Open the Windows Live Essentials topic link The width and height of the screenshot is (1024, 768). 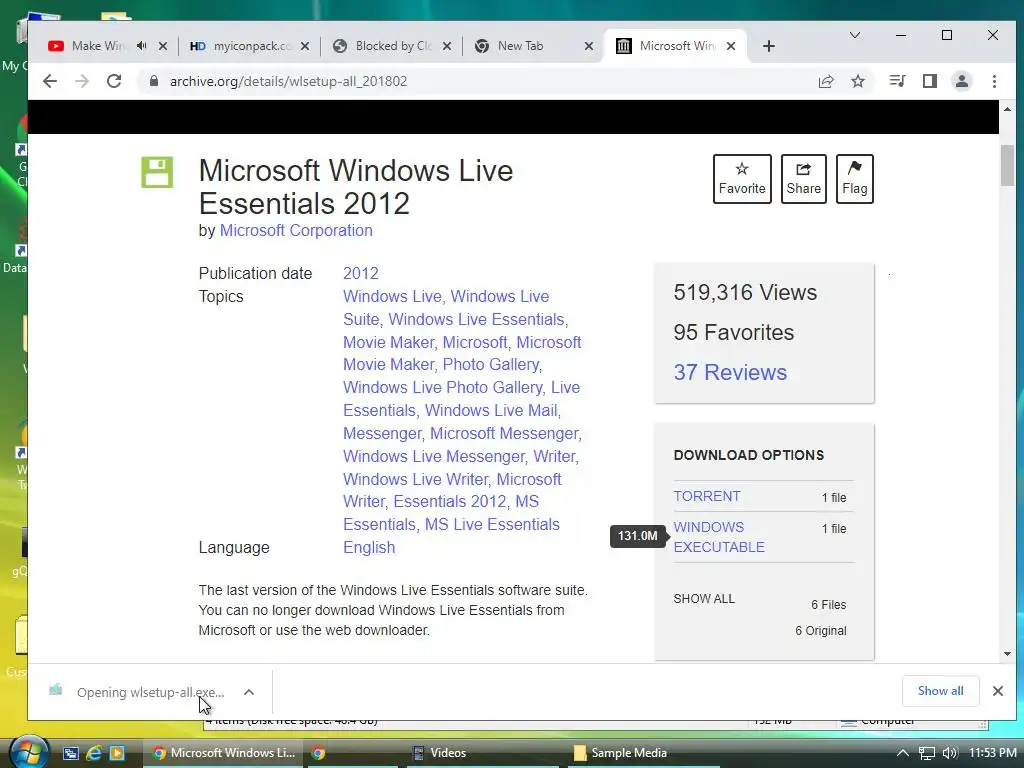[476, 319]
